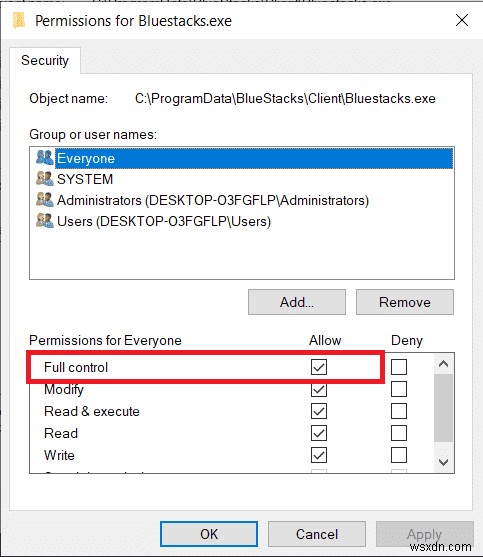Click permissions list scroll down arrow
Image resolution: width=483 pixels, height=557 pixels.
click(x=443, y=462)
